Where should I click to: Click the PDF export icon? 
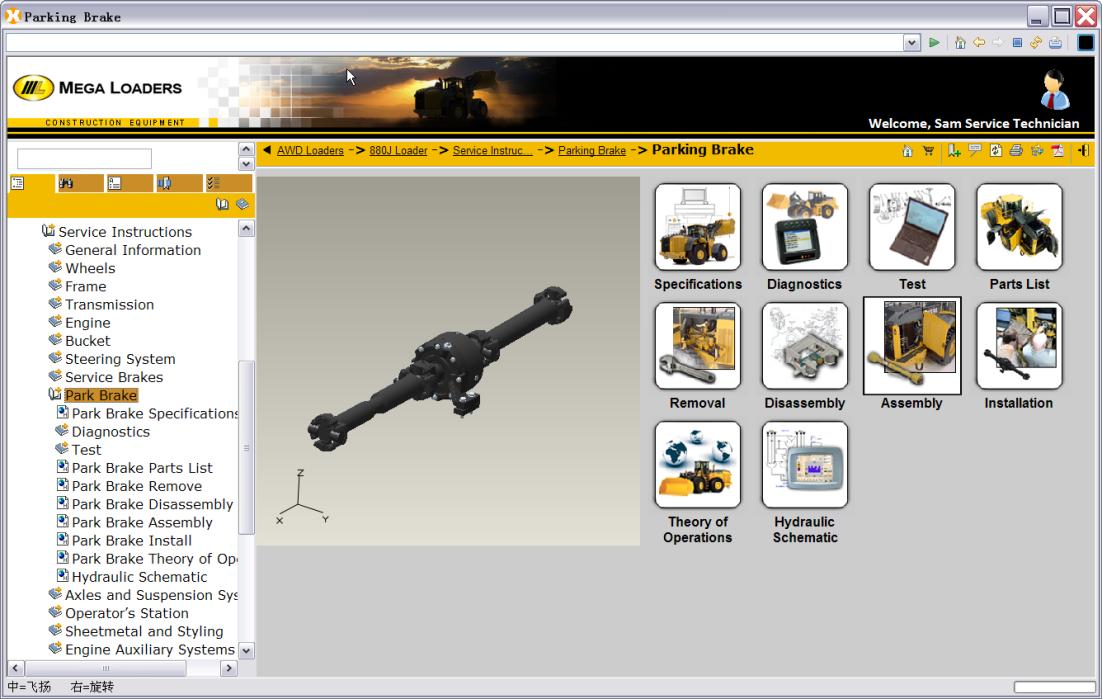(1058, 151)
